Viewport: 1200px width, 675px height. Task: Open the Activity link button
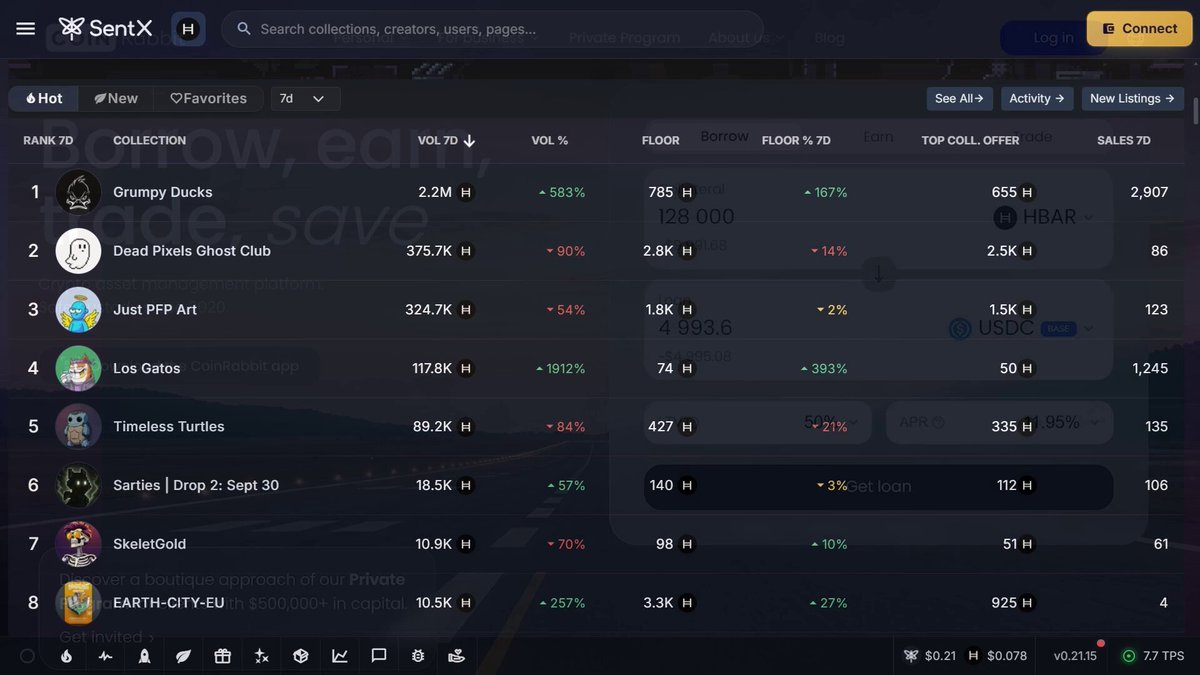tap(1037, 99)
